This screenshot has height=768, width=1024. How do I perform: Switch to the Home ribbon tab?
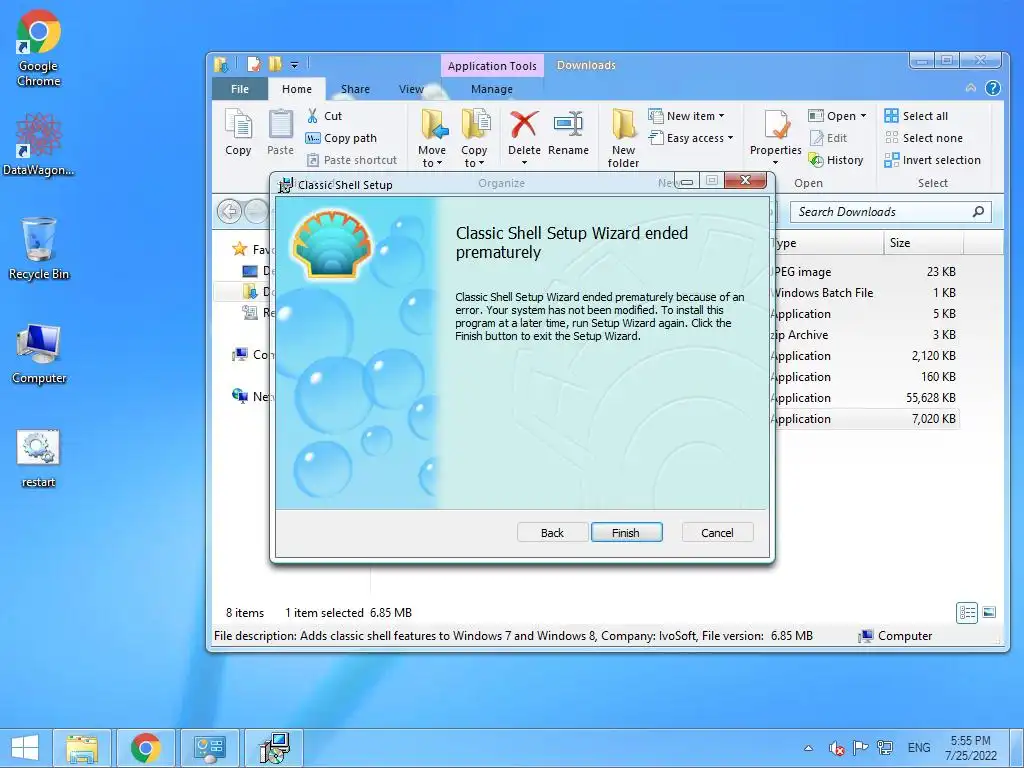click(x=296, y=89)
